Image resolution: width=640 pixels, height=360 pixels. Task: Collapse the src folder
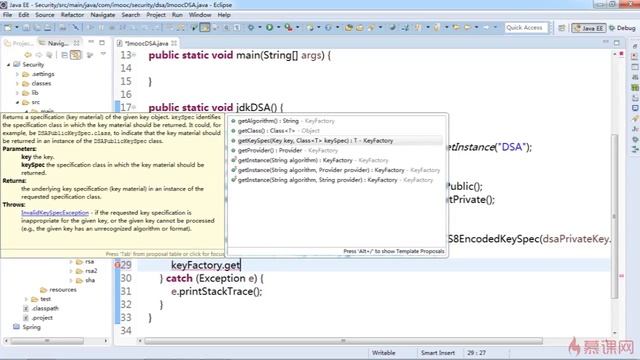point(18,102)
